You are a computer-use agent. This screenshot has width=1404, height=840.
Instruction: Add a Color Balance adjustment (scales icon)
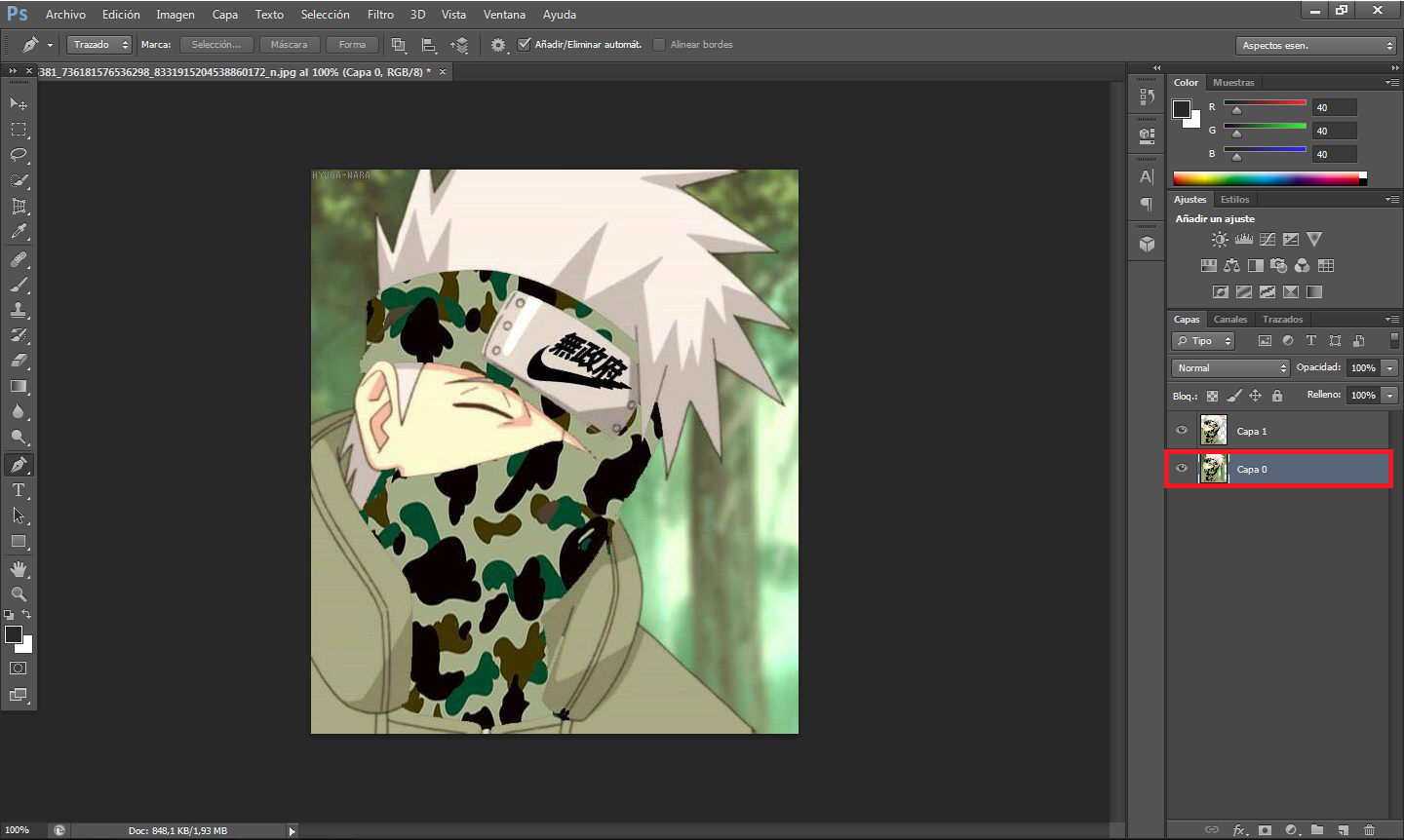(x=1231, y=265)
